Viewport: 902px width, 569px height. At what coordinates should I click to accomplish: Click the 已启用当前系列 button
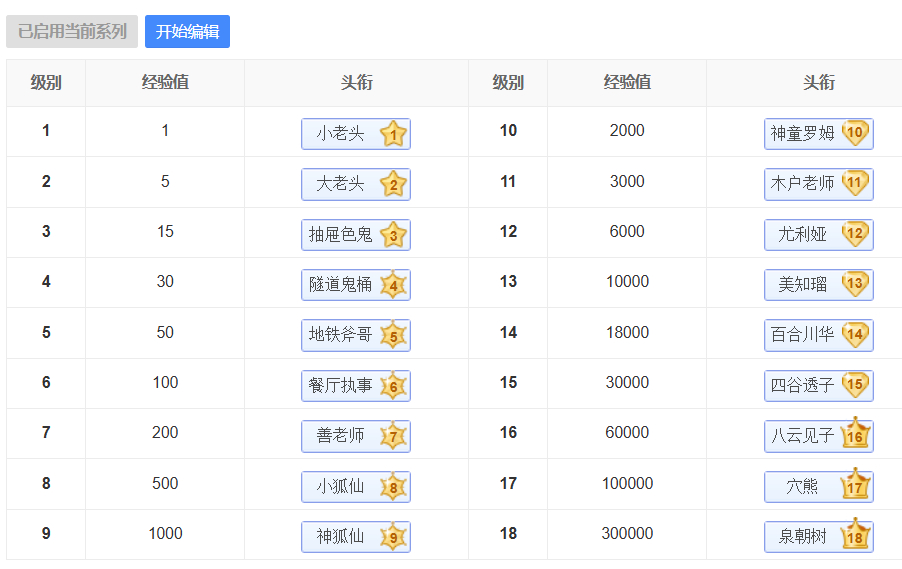(x=72, y=32)
